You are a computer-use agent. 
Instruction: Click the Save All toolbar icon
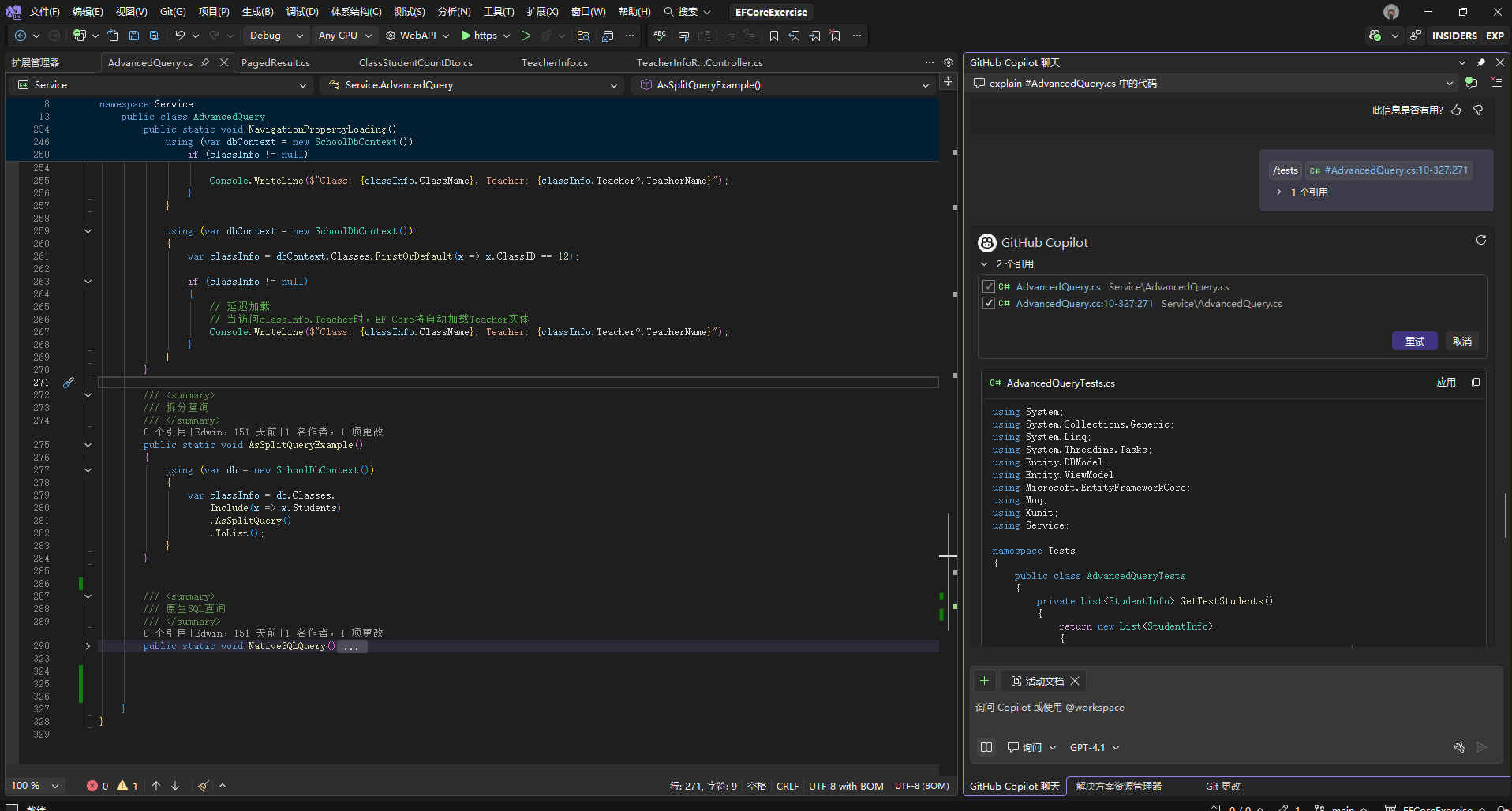155,36
